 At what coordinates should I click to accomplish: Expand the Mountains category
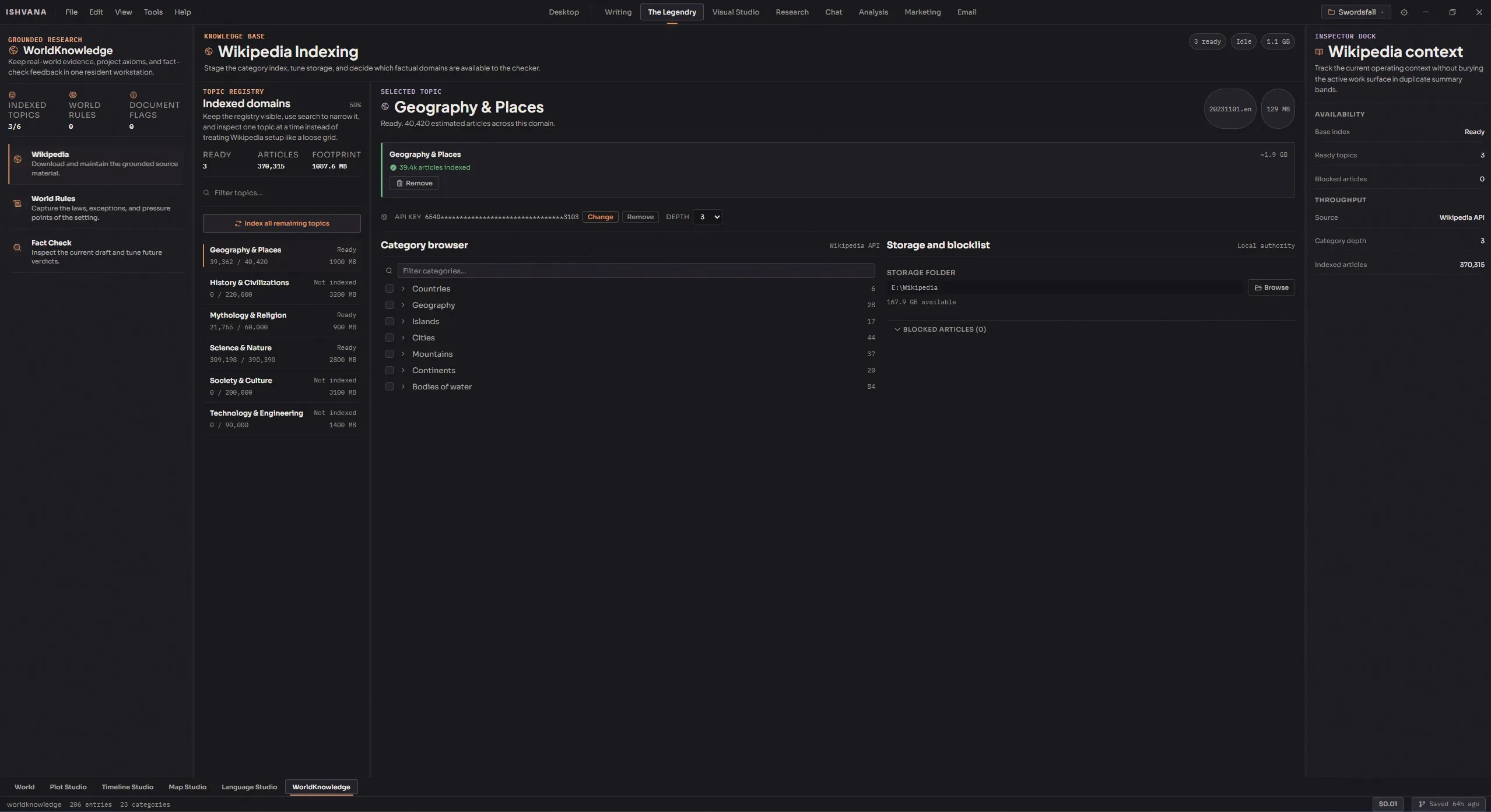coord(403,354)
